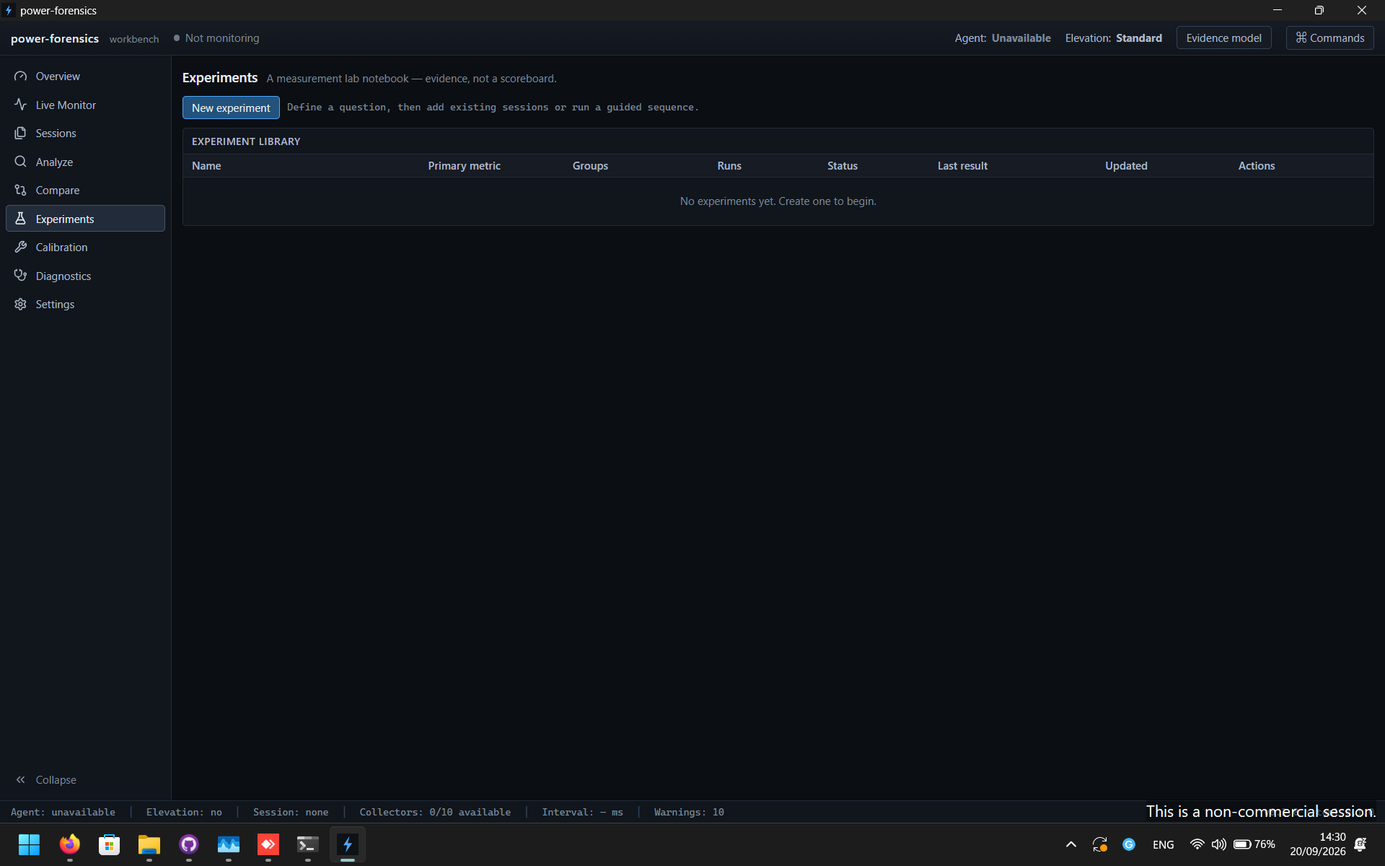
Task: Collapse the sidebar via Collapse label
Action: click(x=56, y=780)
